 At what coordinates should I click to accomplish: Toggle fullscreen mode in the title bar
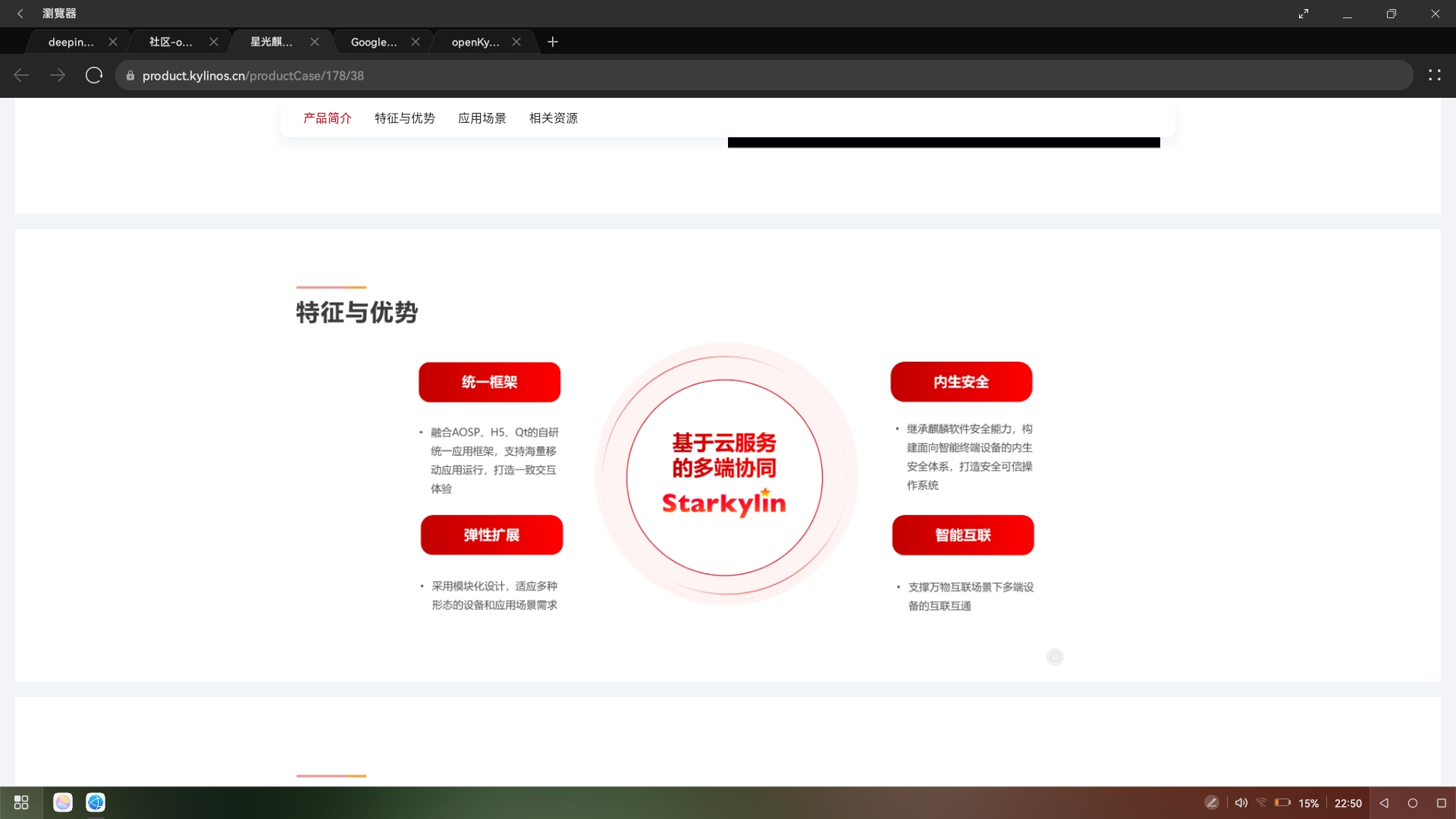coord(1303,13)
